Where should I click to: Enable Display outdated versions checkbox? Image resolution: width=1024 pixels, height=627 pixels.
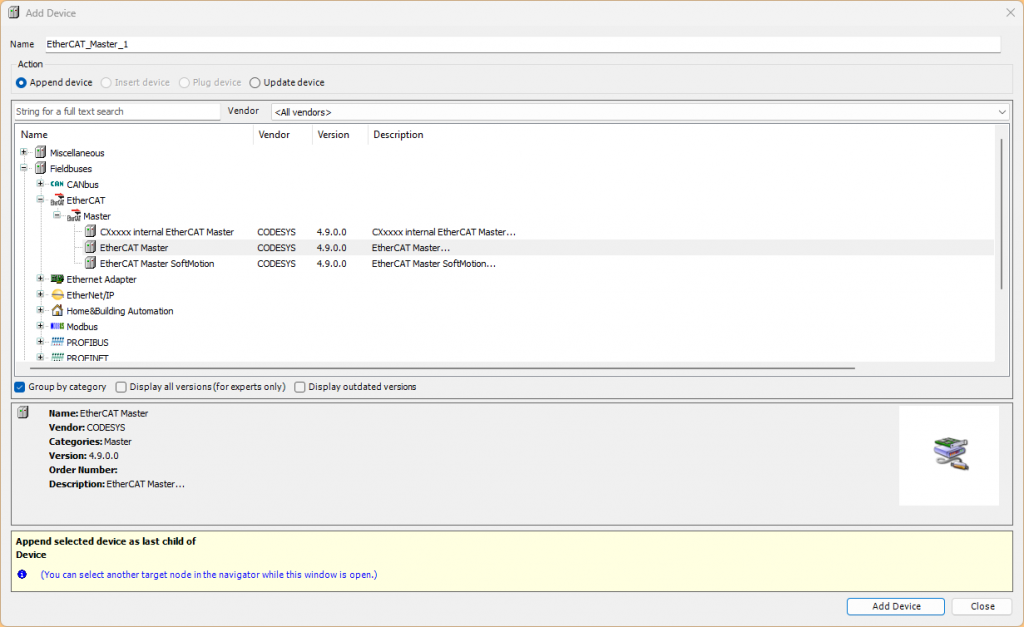pyautogui.click(x=300, y=387)
